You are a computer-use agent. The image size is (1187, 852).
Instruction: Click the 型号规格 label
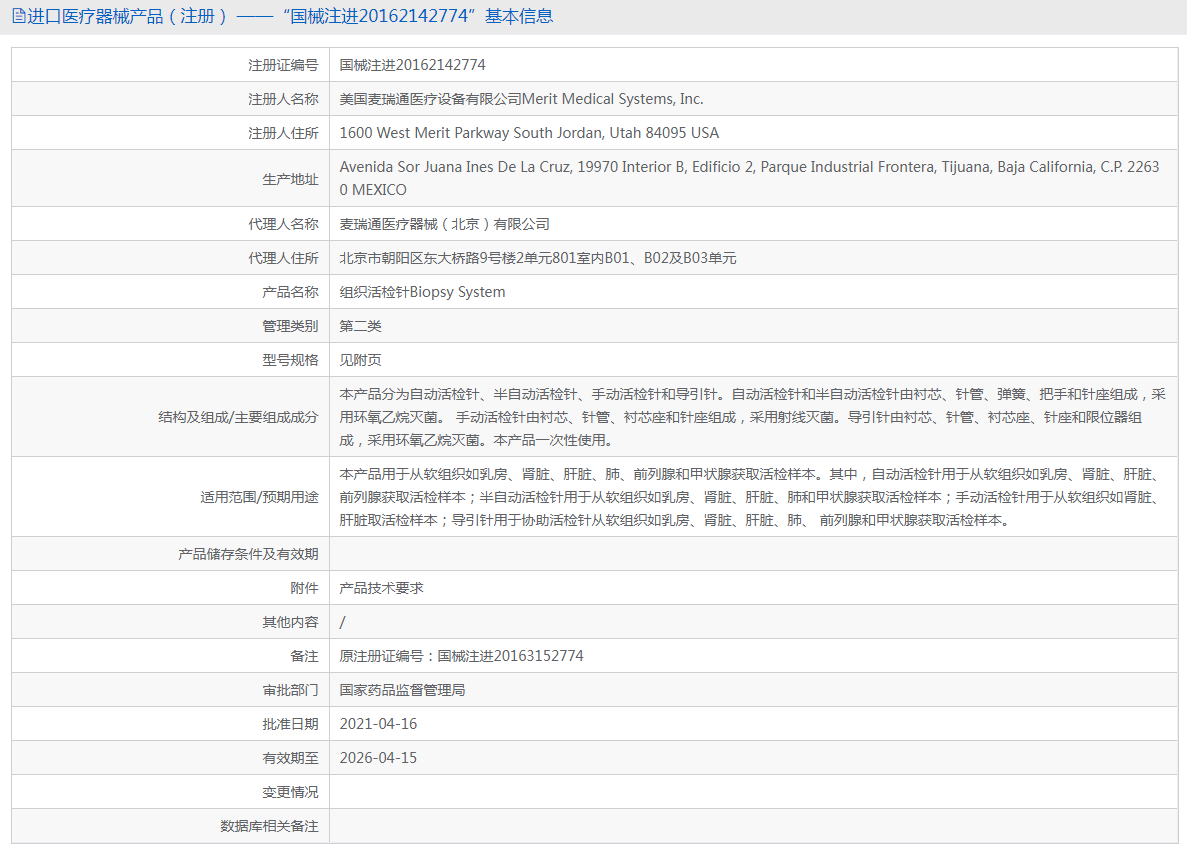coord(290,360)
